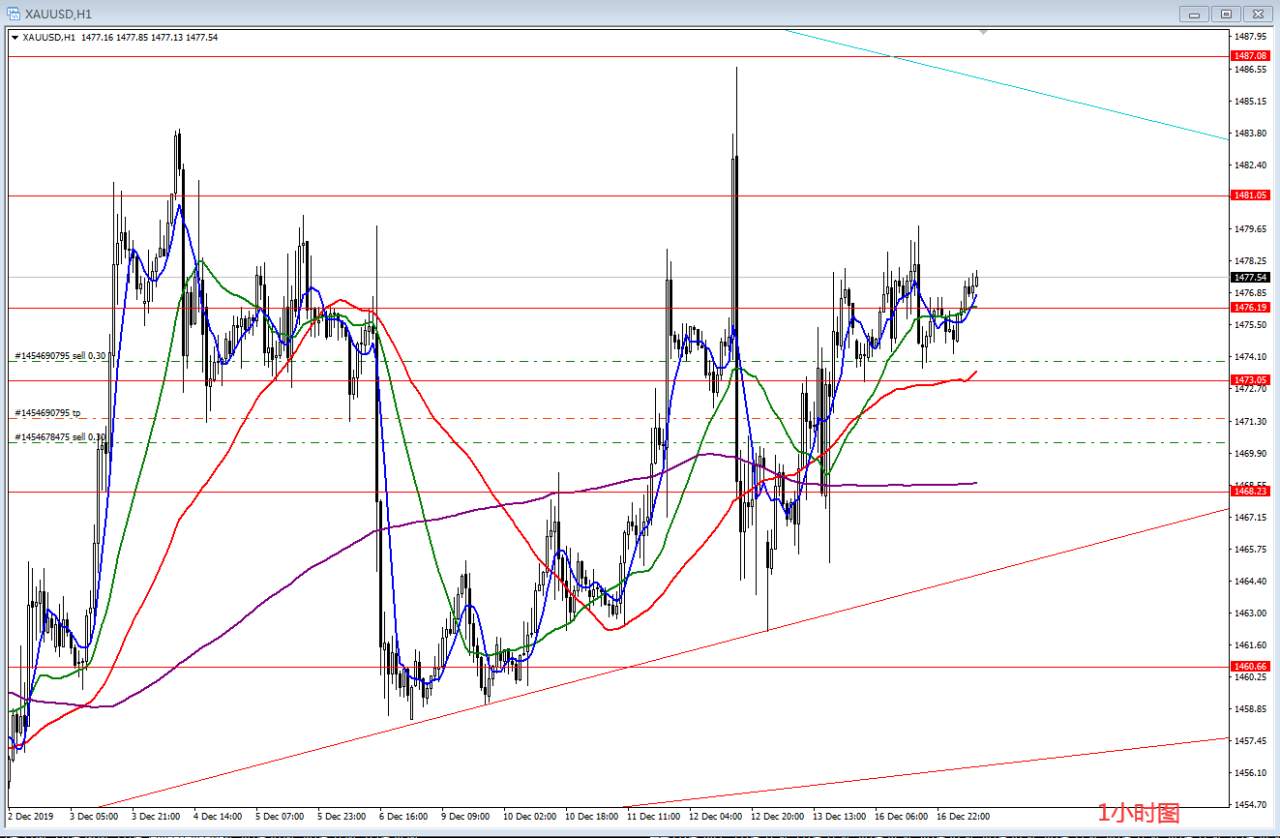
Task: Click the 6 Dec 16:00 time label
Action: [403, 816]
